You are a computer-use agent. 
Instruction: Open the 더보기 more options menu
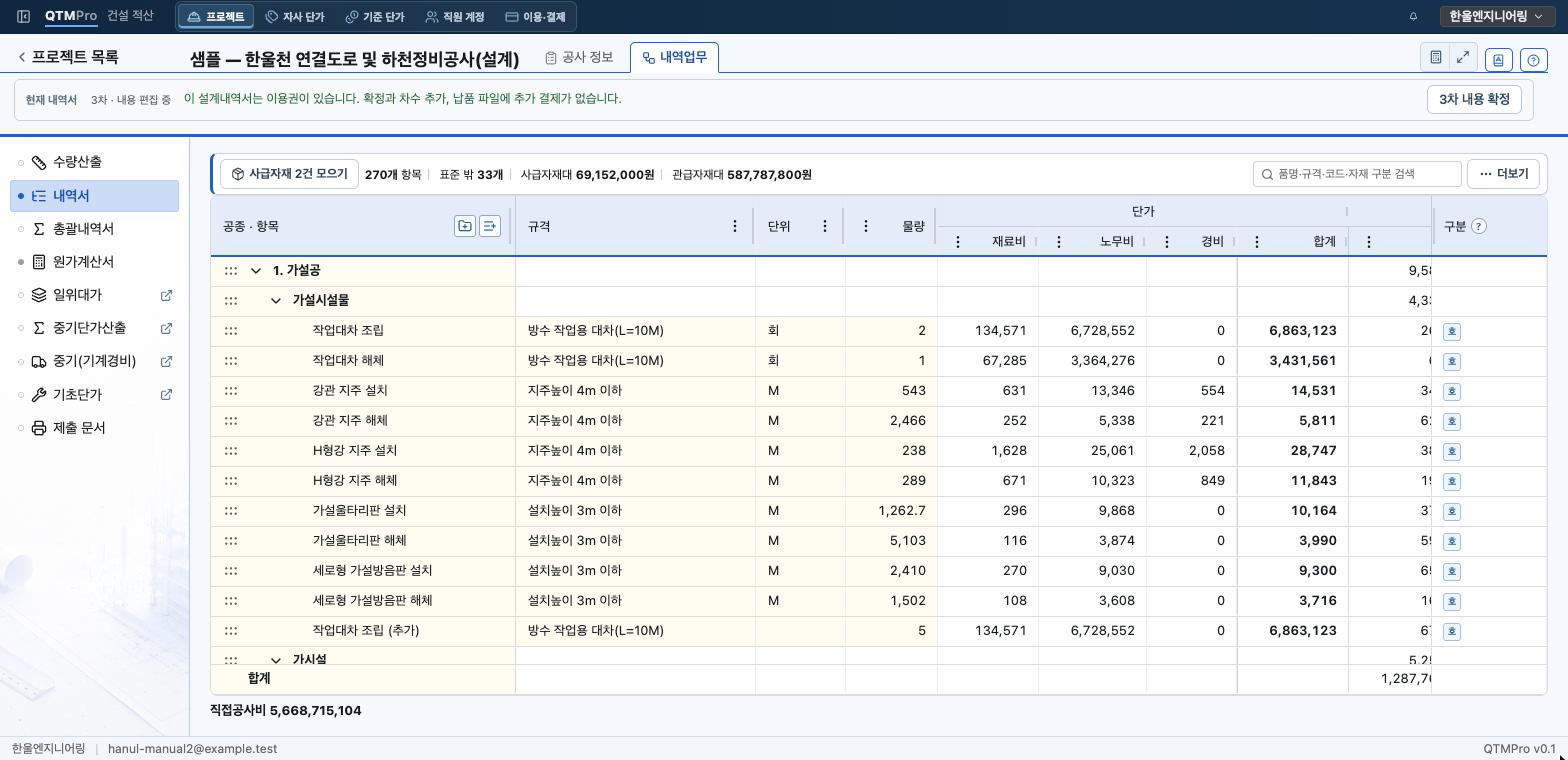[x=1503, y=174]
